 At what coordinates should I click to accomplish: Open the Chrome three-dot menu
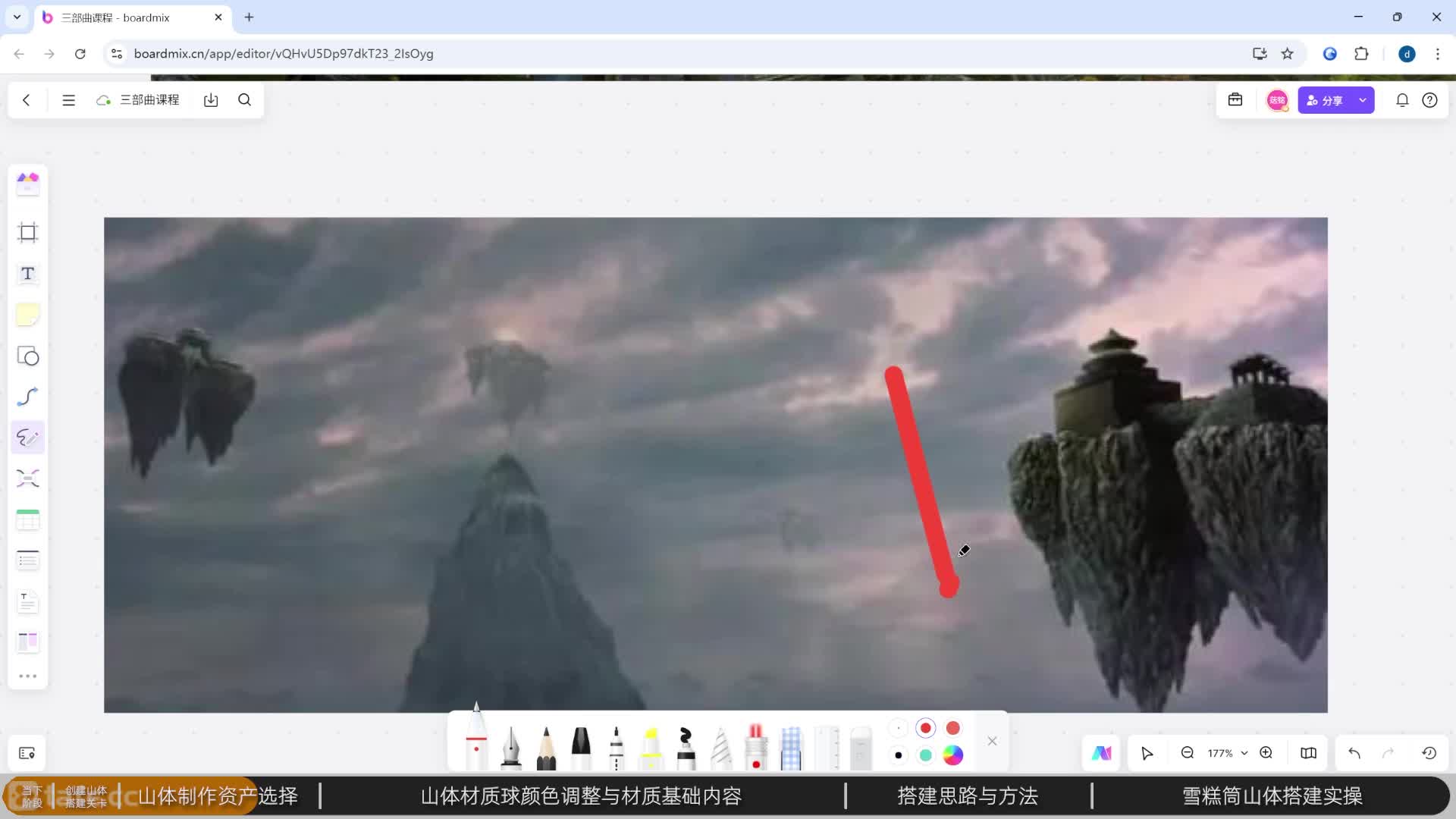[1438, 54]
